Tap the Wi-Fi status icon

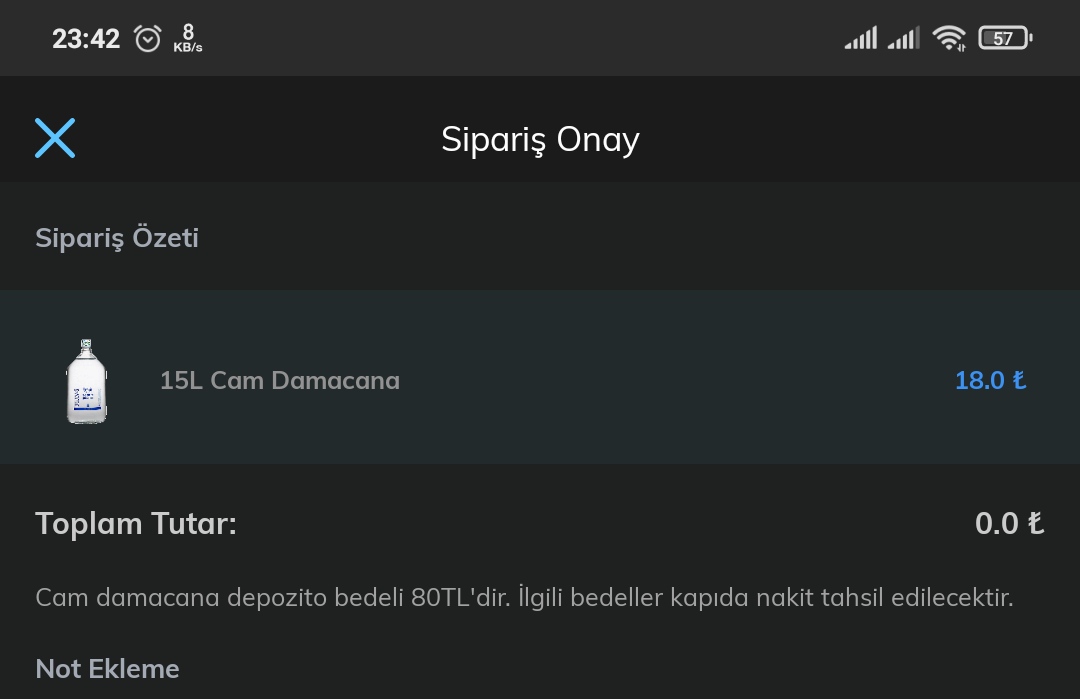coord(949,38)
